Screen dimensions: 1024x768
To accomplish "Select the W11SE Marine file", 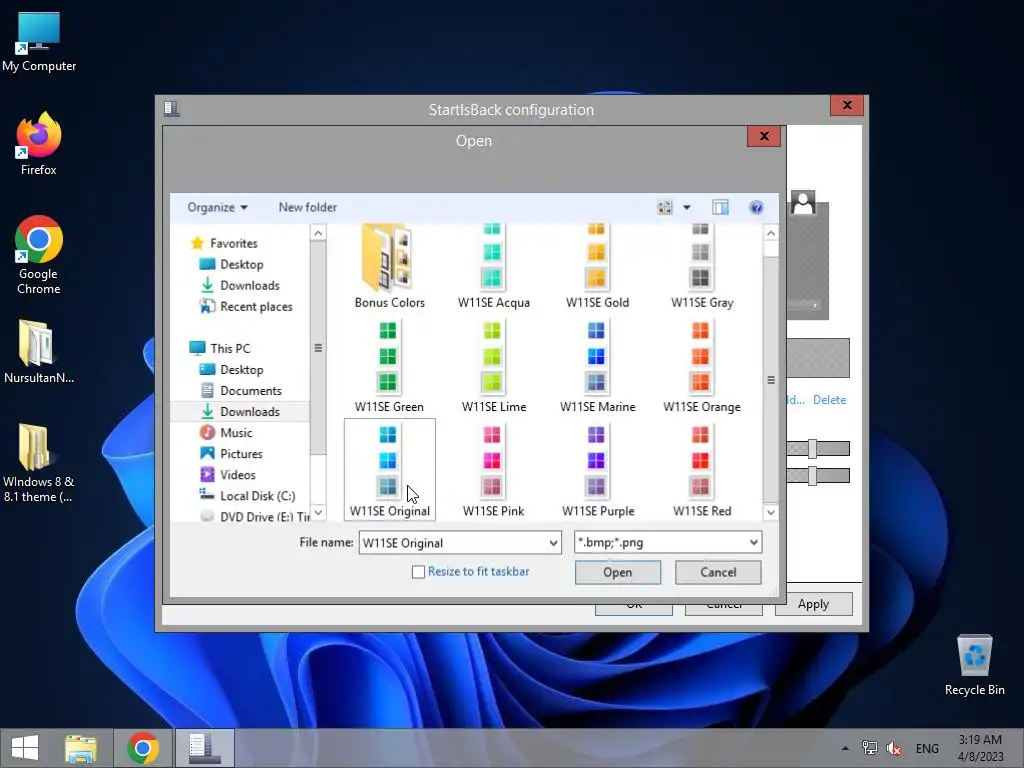I will (x=598, y=367).
